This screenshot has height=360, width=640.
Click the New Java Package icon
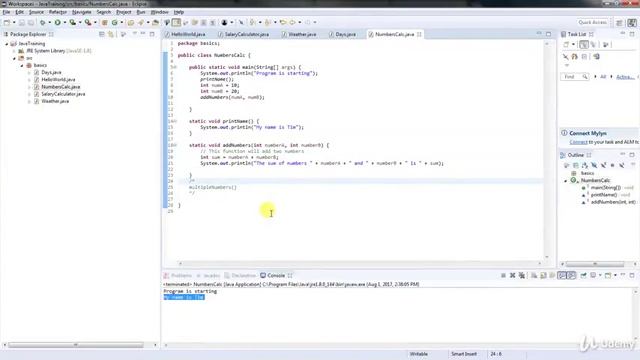pyautogui.click(x=105, y=22)
